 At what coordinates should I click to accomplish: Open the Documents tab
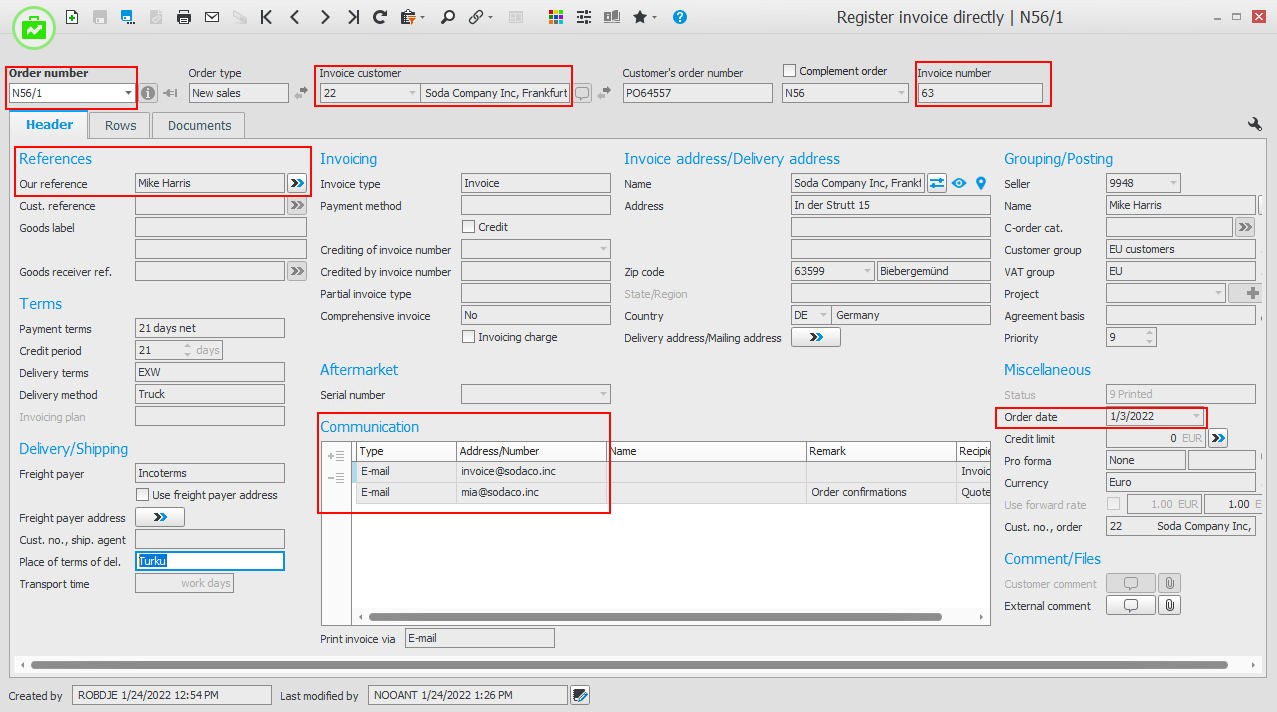click(x=199, y=125)
